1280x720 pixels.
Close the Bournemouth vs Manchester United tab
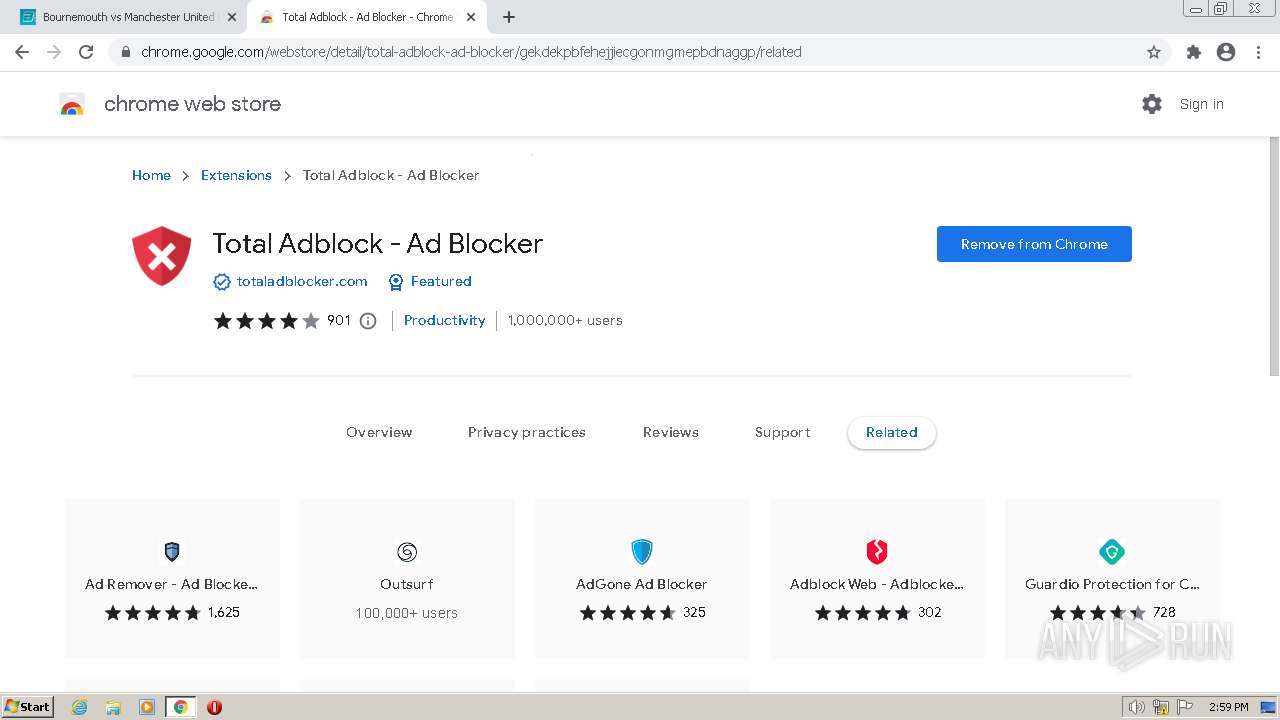pyautogui.click(x=232, y=17)
